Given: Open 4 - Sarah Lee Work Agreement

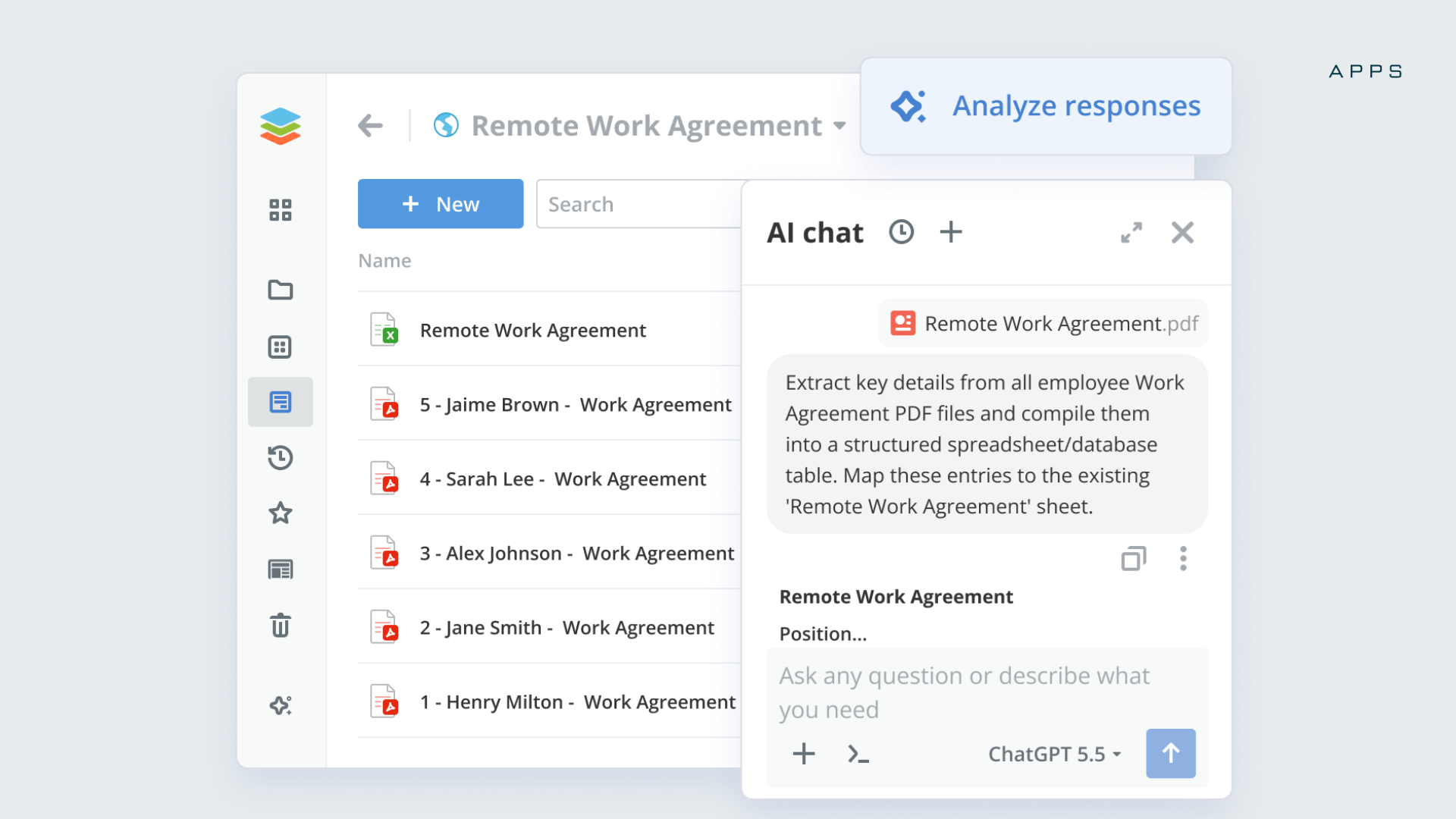Looking at the screenshot, I should pyautogui.click(x=549, y=479).
